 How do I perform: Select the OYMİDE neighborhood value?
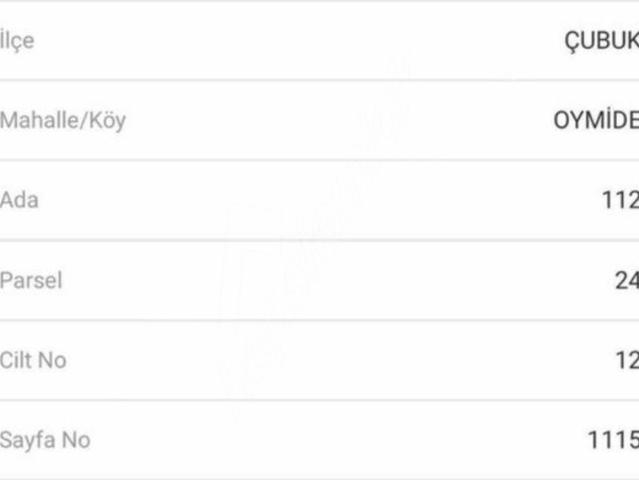pyautogui.click(x=596, y=121)
